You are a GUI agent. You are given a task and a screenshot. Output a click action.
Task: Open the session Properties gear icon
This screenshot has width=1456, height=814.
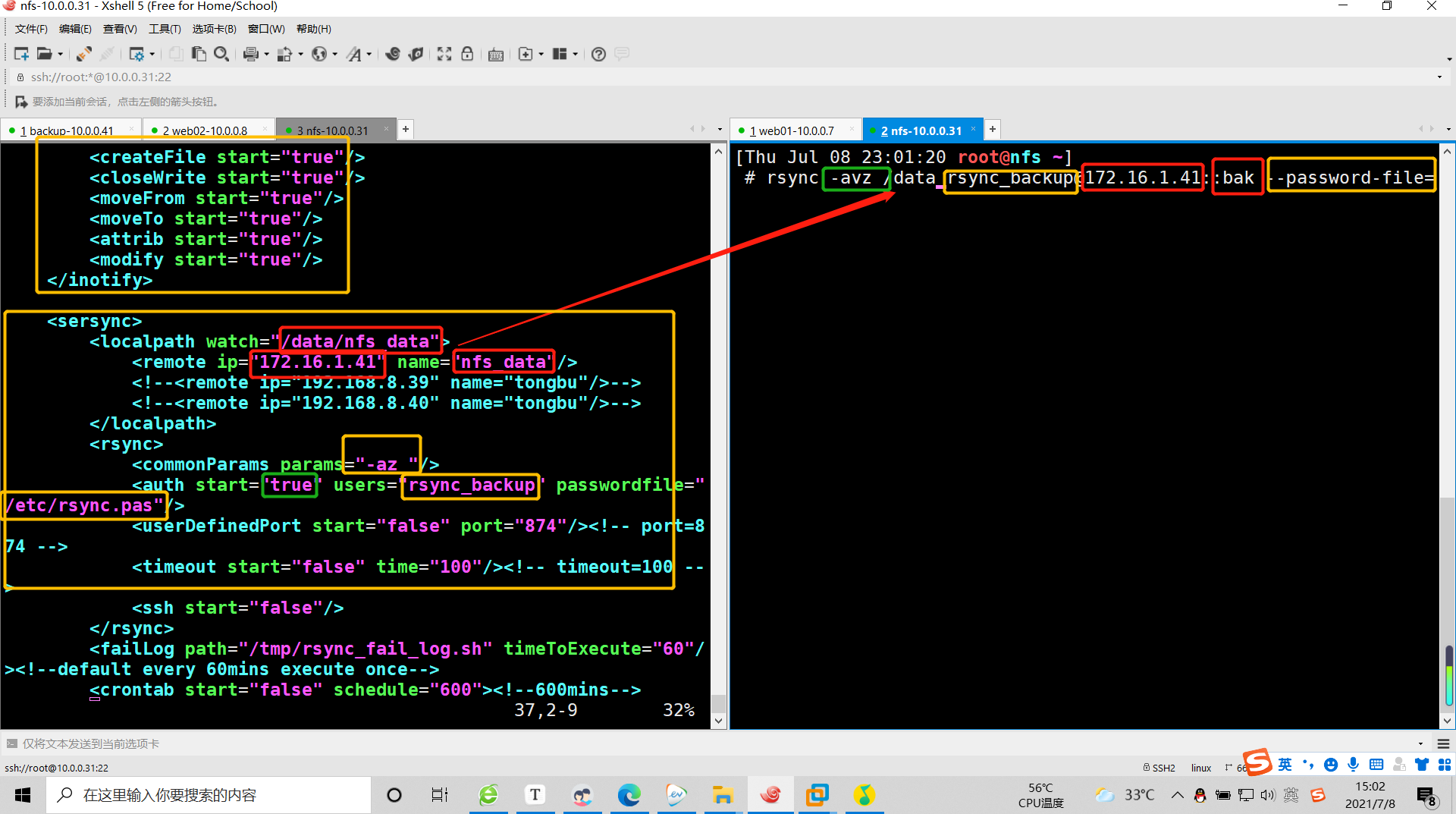coord(136,54)
